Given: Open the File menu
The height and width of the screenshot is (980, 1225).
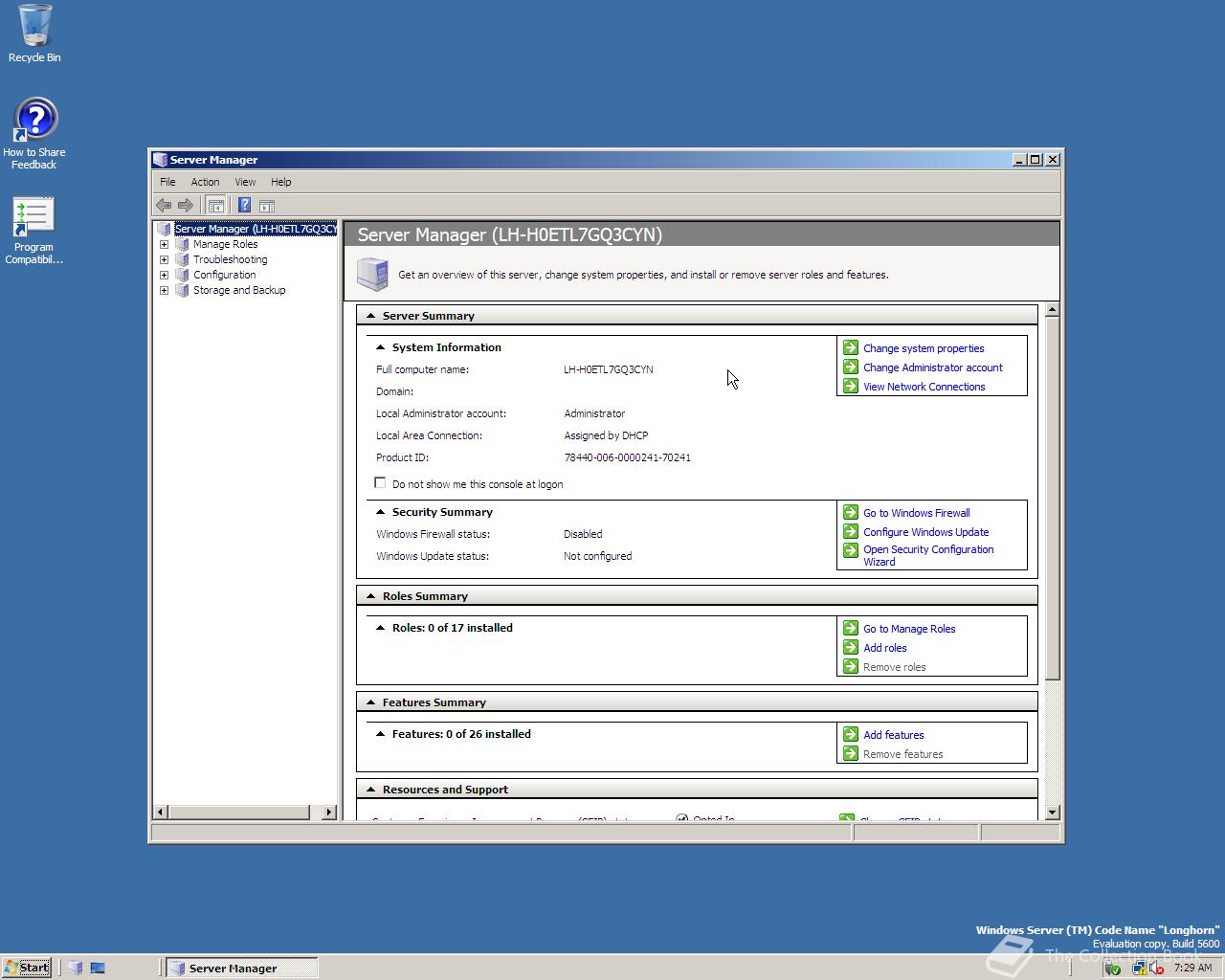Looking at the screenshot, I should tap(167, 182).
